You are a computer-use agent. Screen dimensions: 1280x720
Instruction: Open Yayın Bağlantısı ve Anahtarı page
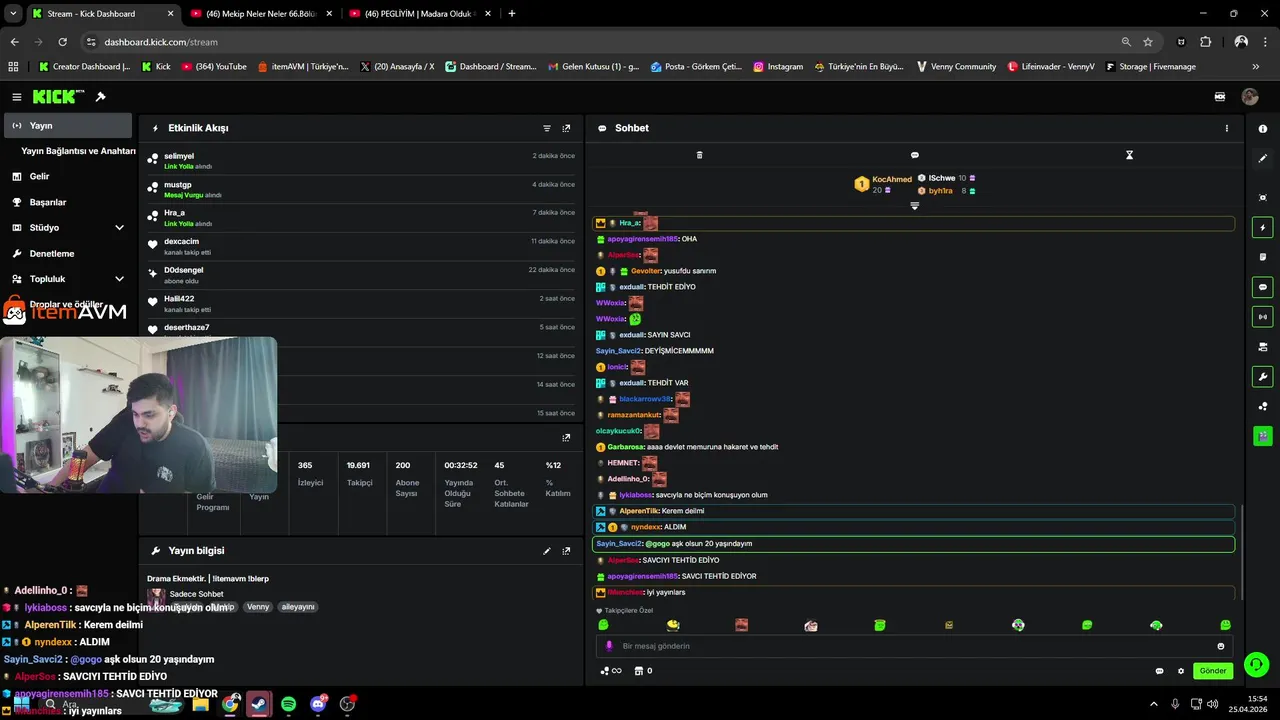pos(78,151)
